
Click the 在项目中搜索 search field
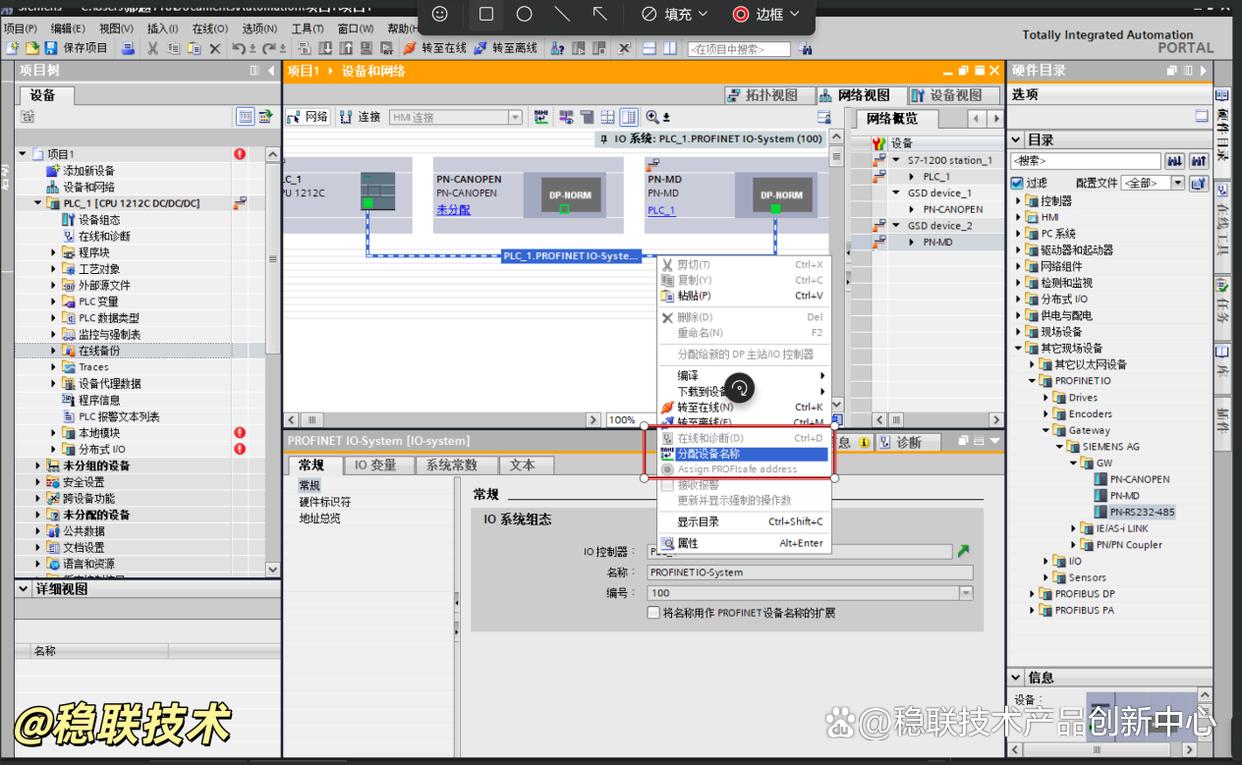click(739, 49)
